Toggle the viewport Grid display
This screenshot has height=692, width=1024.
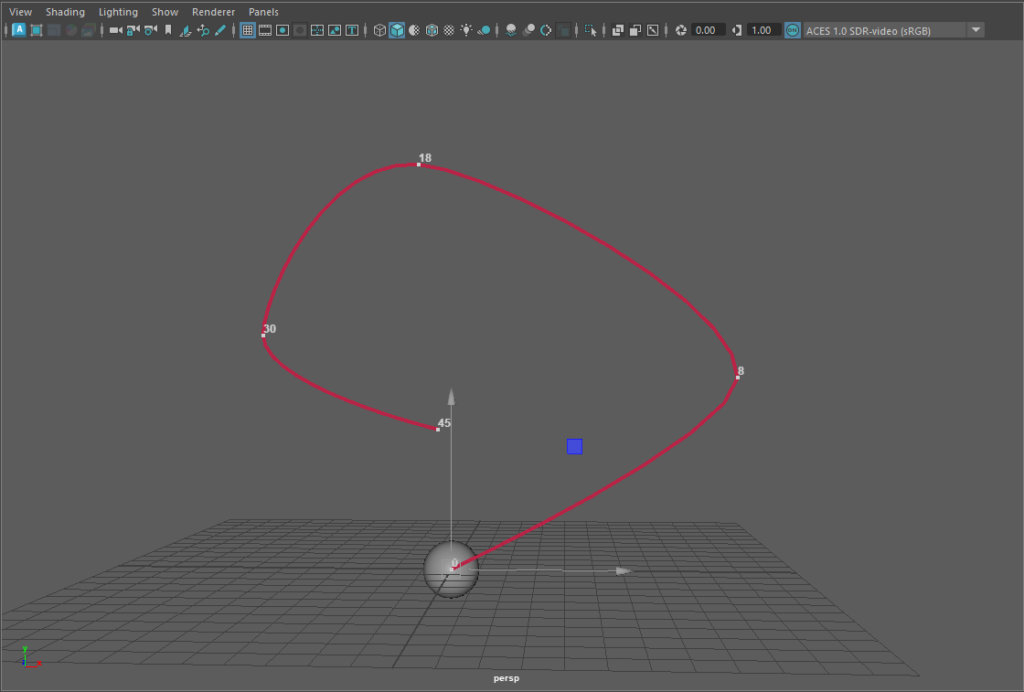248,30
